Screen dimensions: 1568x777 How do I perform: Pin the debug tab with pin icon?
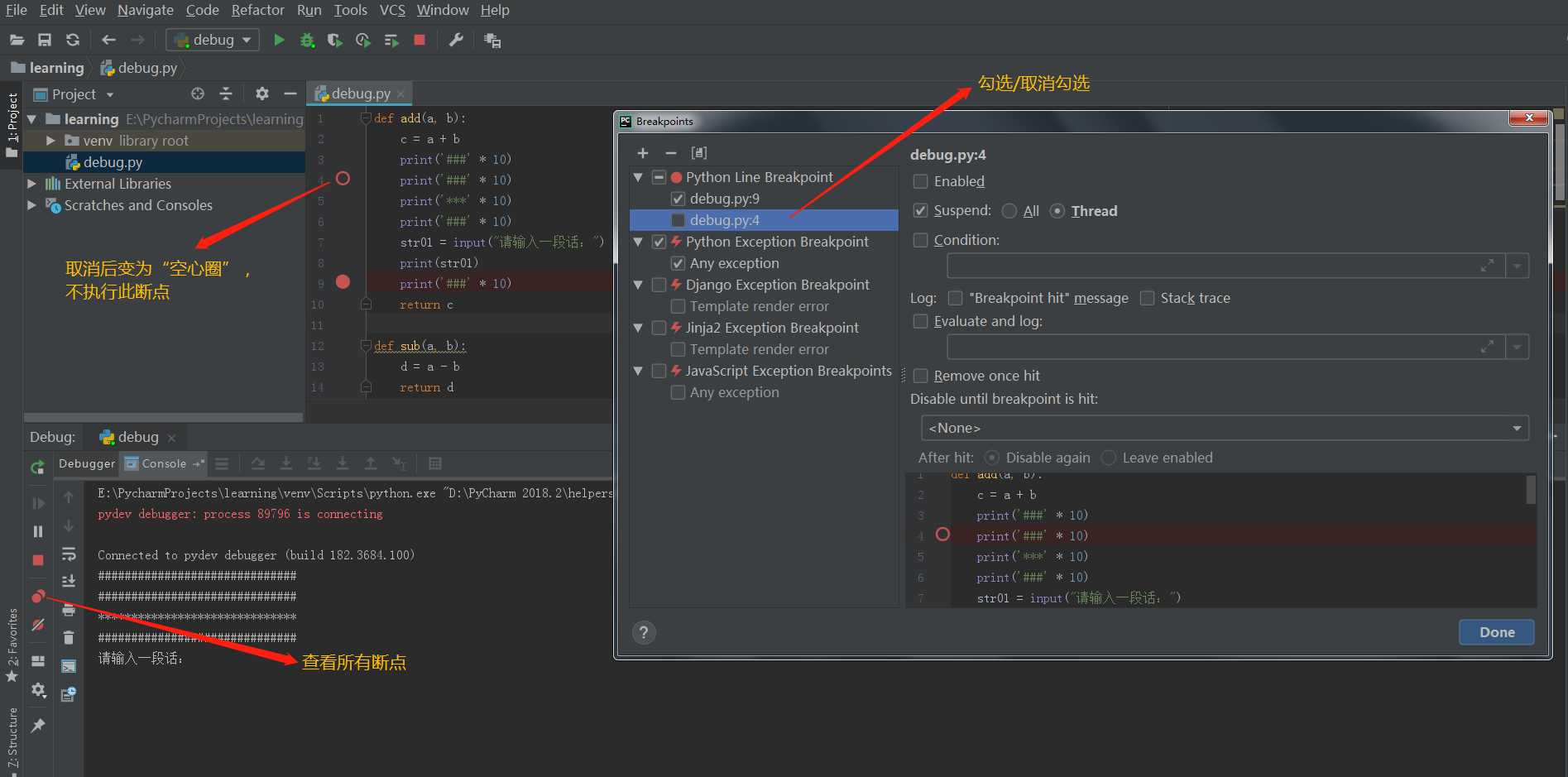(38, 726)
